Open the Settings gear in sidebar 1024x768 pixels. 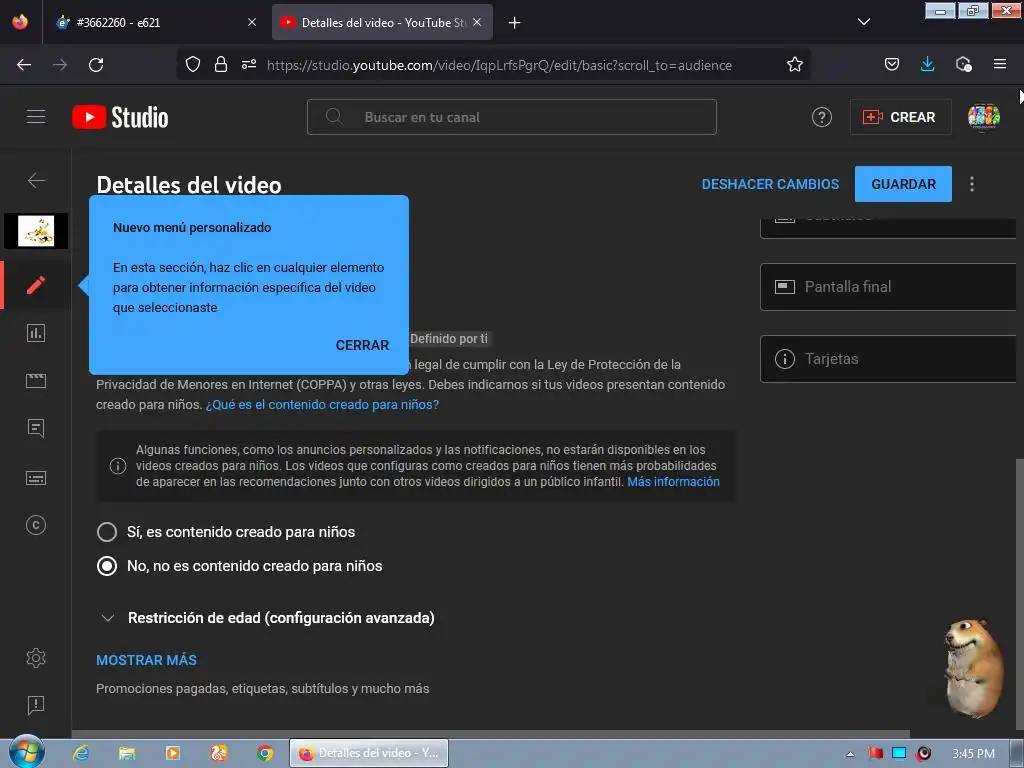click(36, 658)
